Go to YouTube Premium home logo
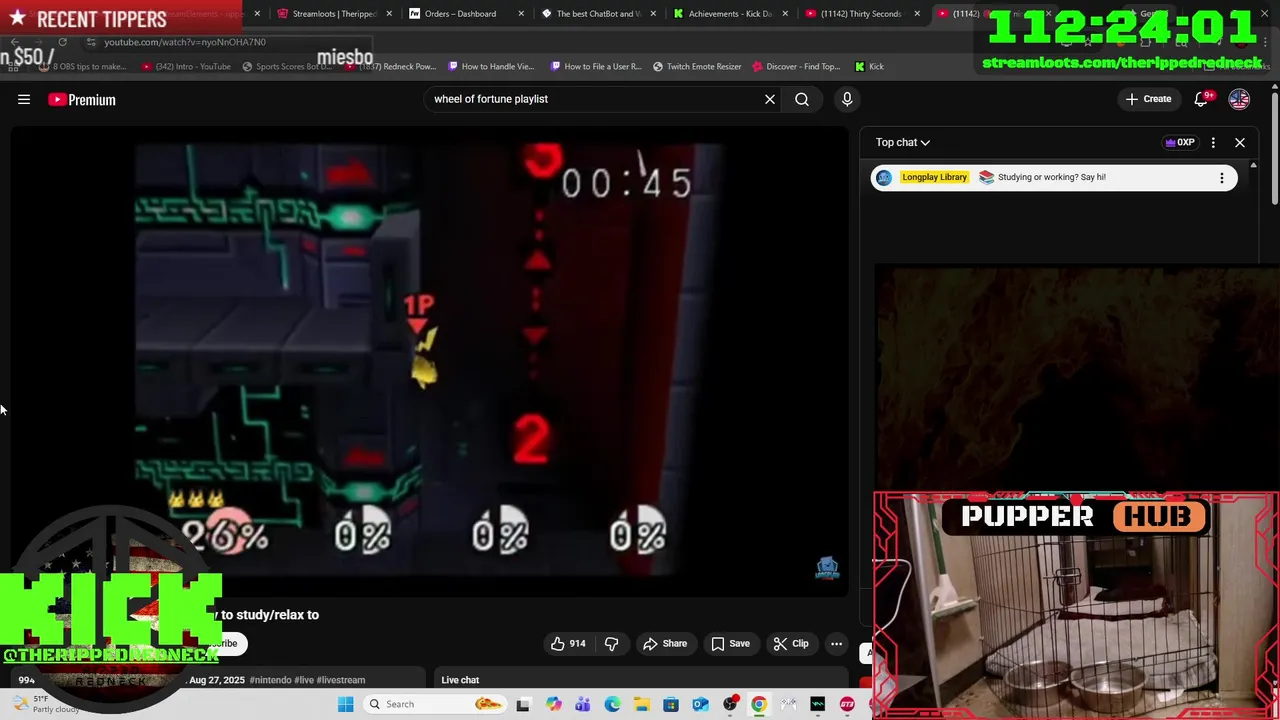Screen dimensions: 1280x720 82,99
